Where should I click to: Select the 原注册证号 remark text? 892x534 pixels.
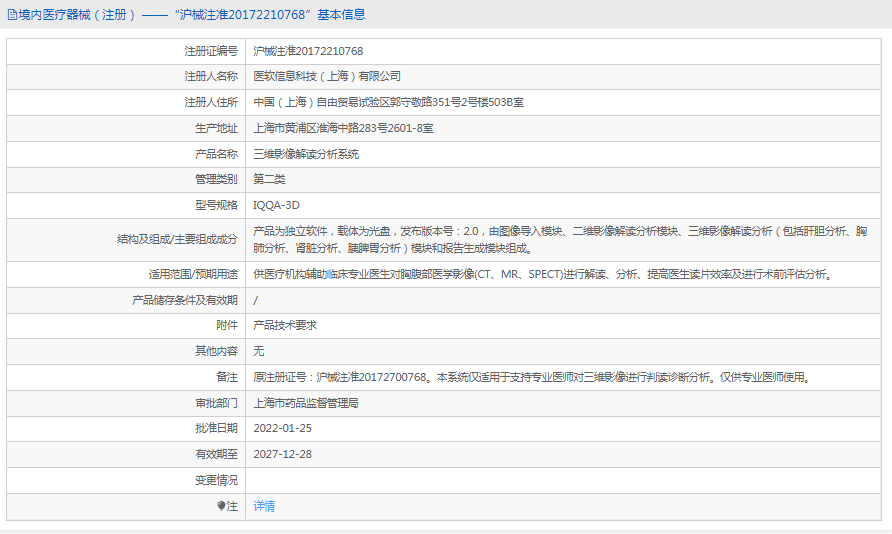(x=533, y=377)
